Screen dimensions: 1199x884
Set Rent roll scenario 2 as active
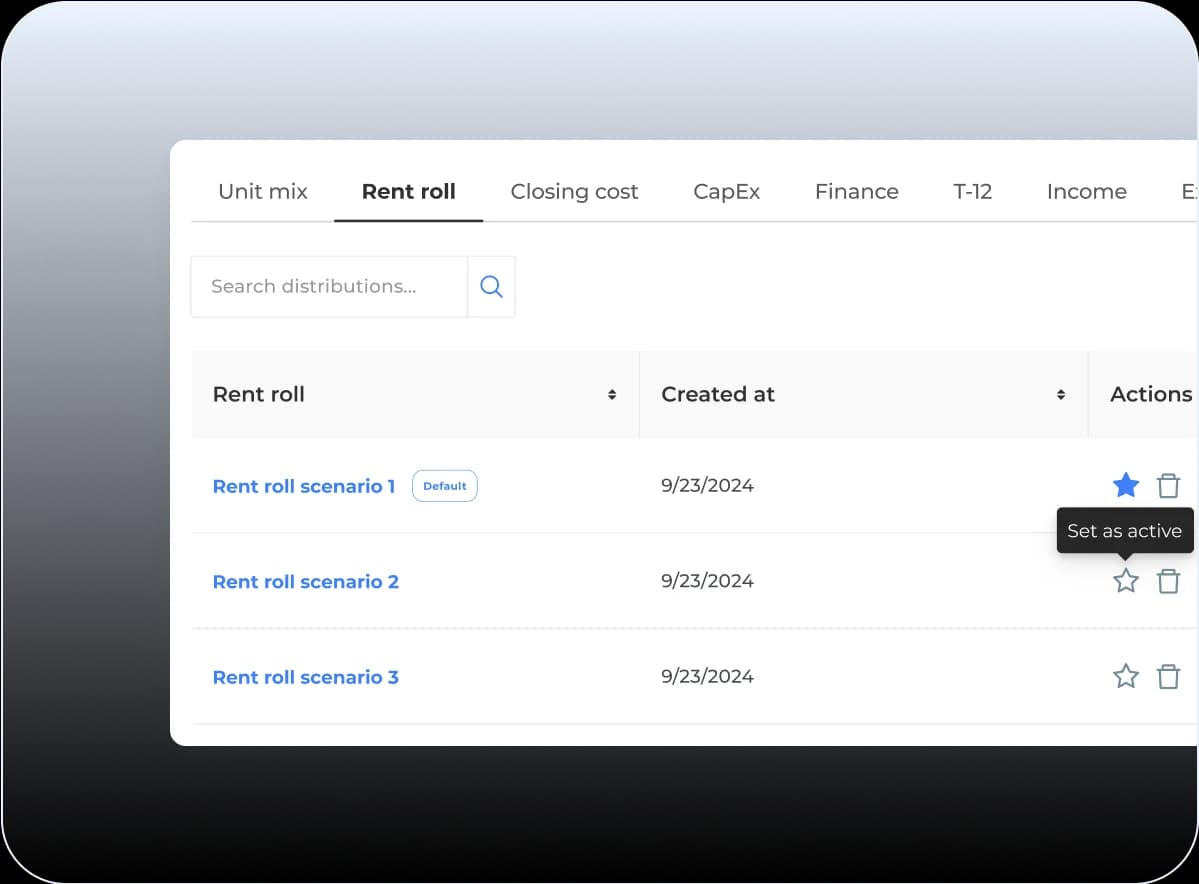[1126, 581]
